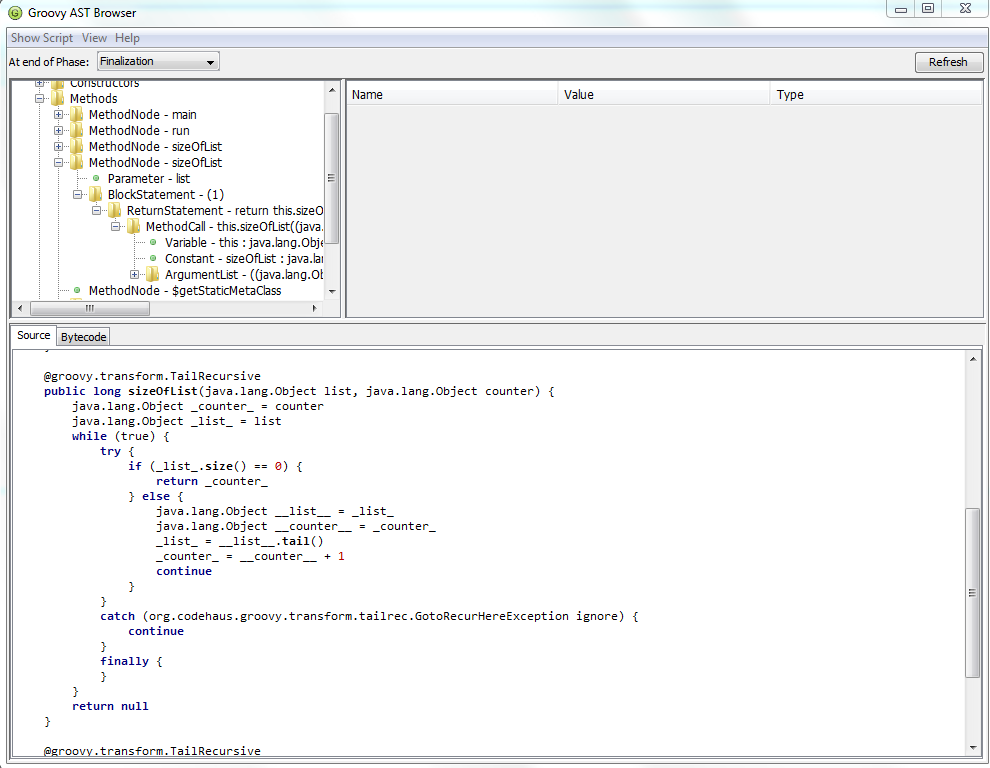Click the tree panel horizontal scrollbar thumb
The height and width of the screenshot is (768, 990).
pyautogui.click(x=88, y=308)
